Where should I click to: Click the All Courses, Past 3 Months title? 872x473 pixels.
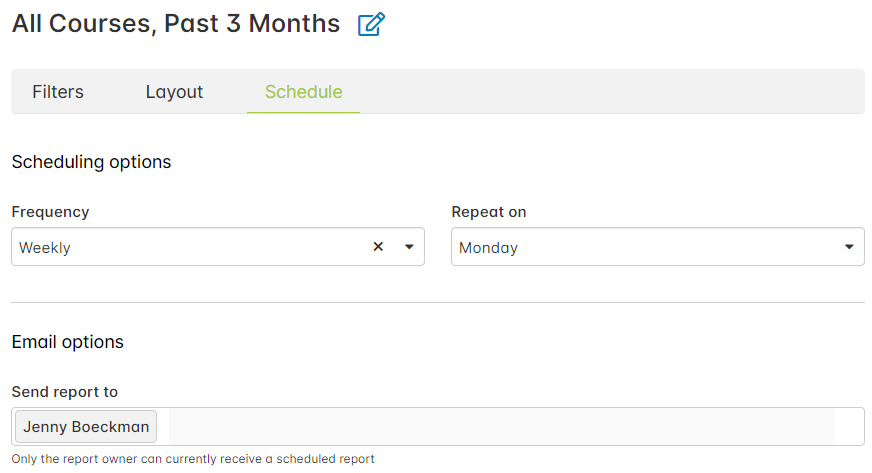pyautogui.click(x=176, y=24)
